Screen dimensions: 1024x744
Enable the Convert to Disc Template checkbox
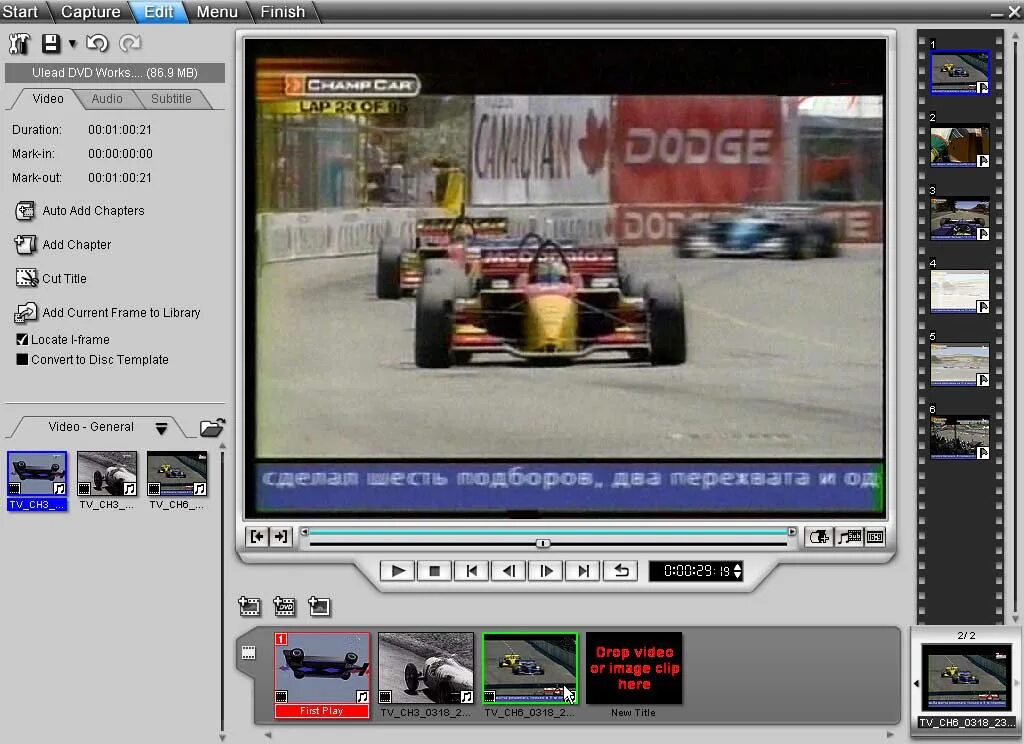tap(22, 360)
